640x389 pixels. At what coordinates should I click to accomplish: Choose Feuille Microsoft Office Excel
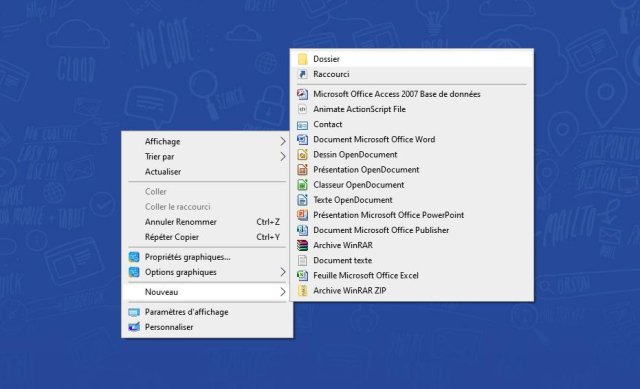(412, 276)
